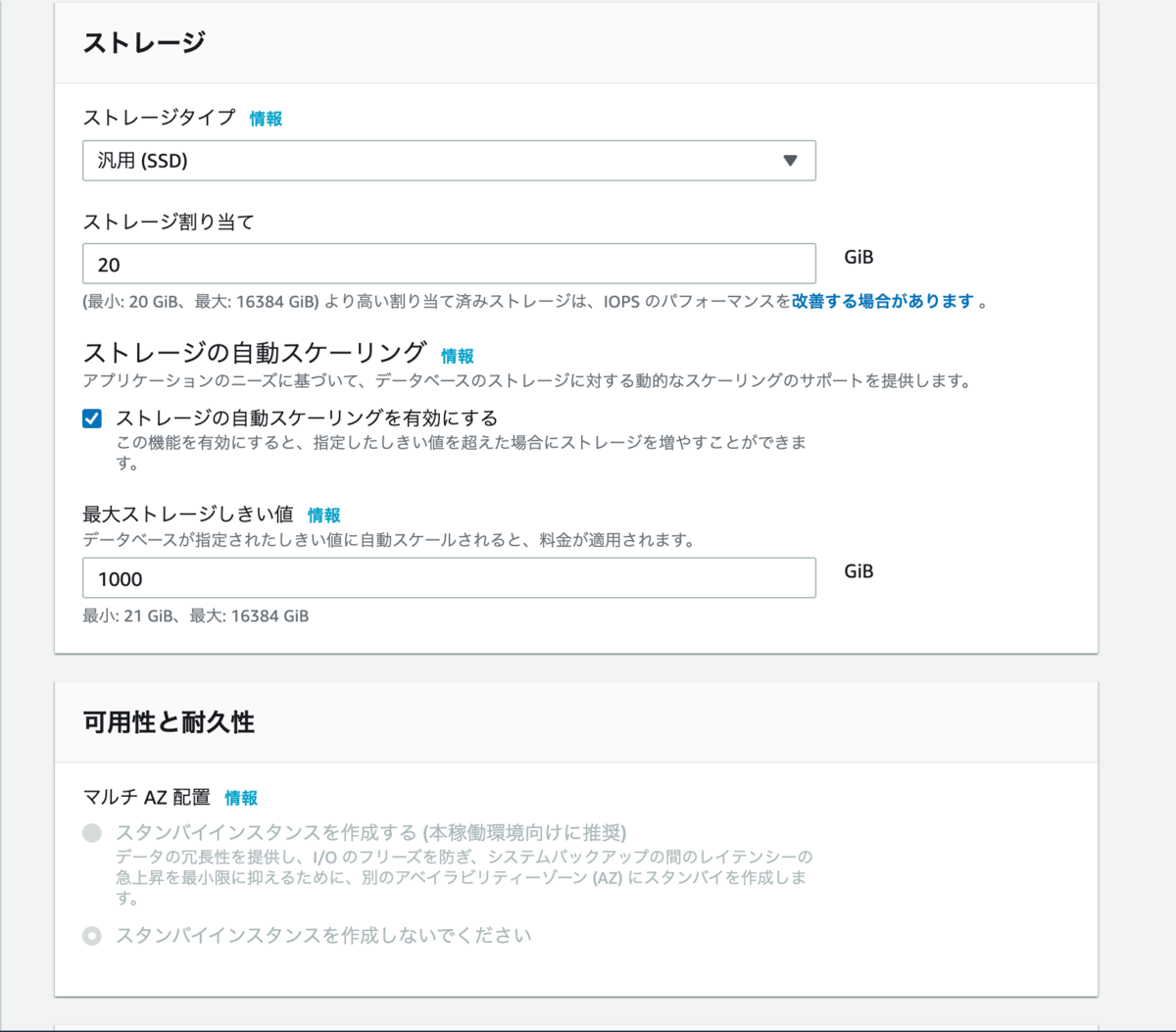Select スタンバイインスタンスを作成する radio button
Screen dimensions: 1176x1032
click(92, 833)
